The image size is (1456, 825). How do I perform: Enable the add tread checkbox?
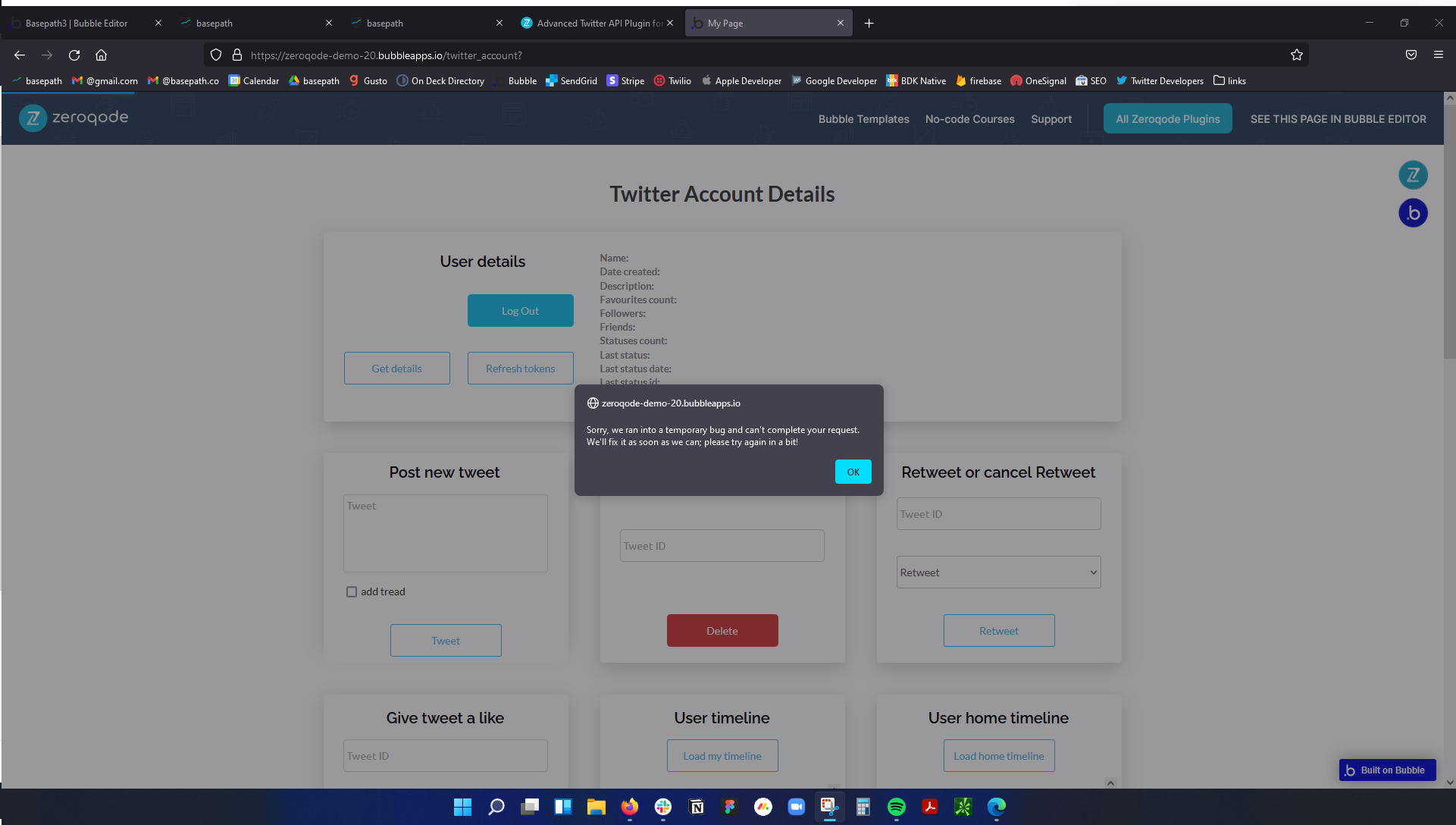point(352,592)
